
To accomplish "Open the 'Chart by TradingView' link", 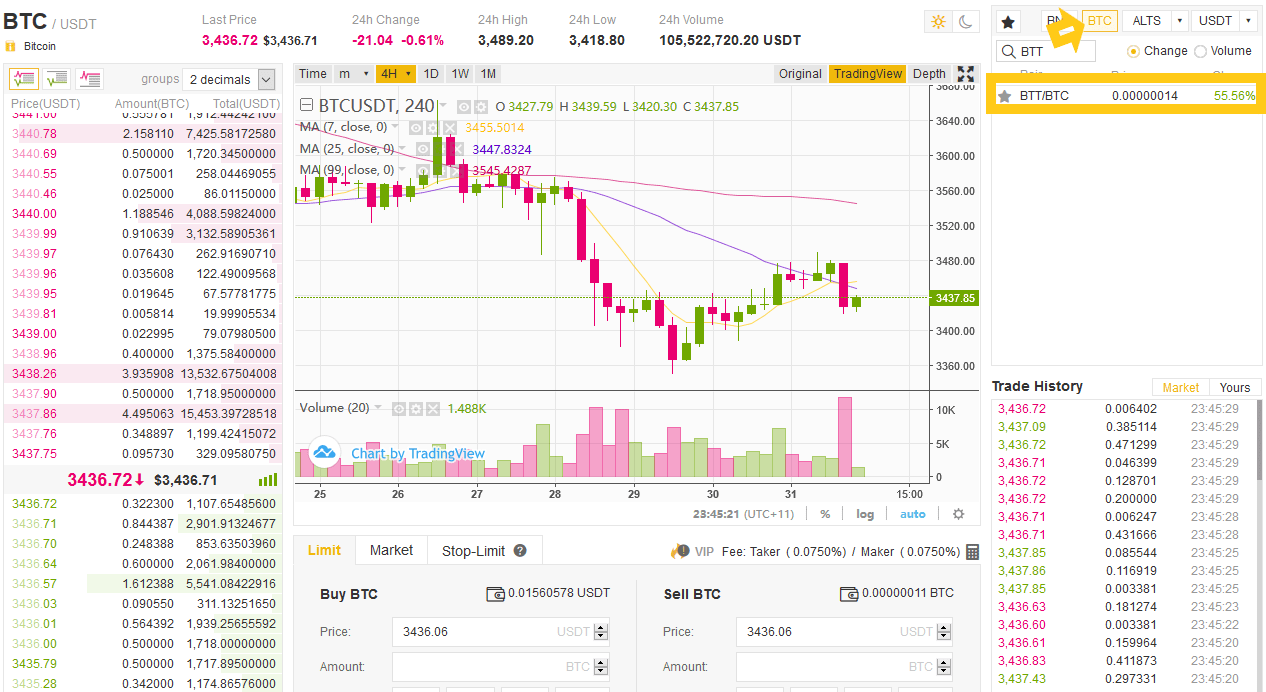I will (x=417, y=452).
